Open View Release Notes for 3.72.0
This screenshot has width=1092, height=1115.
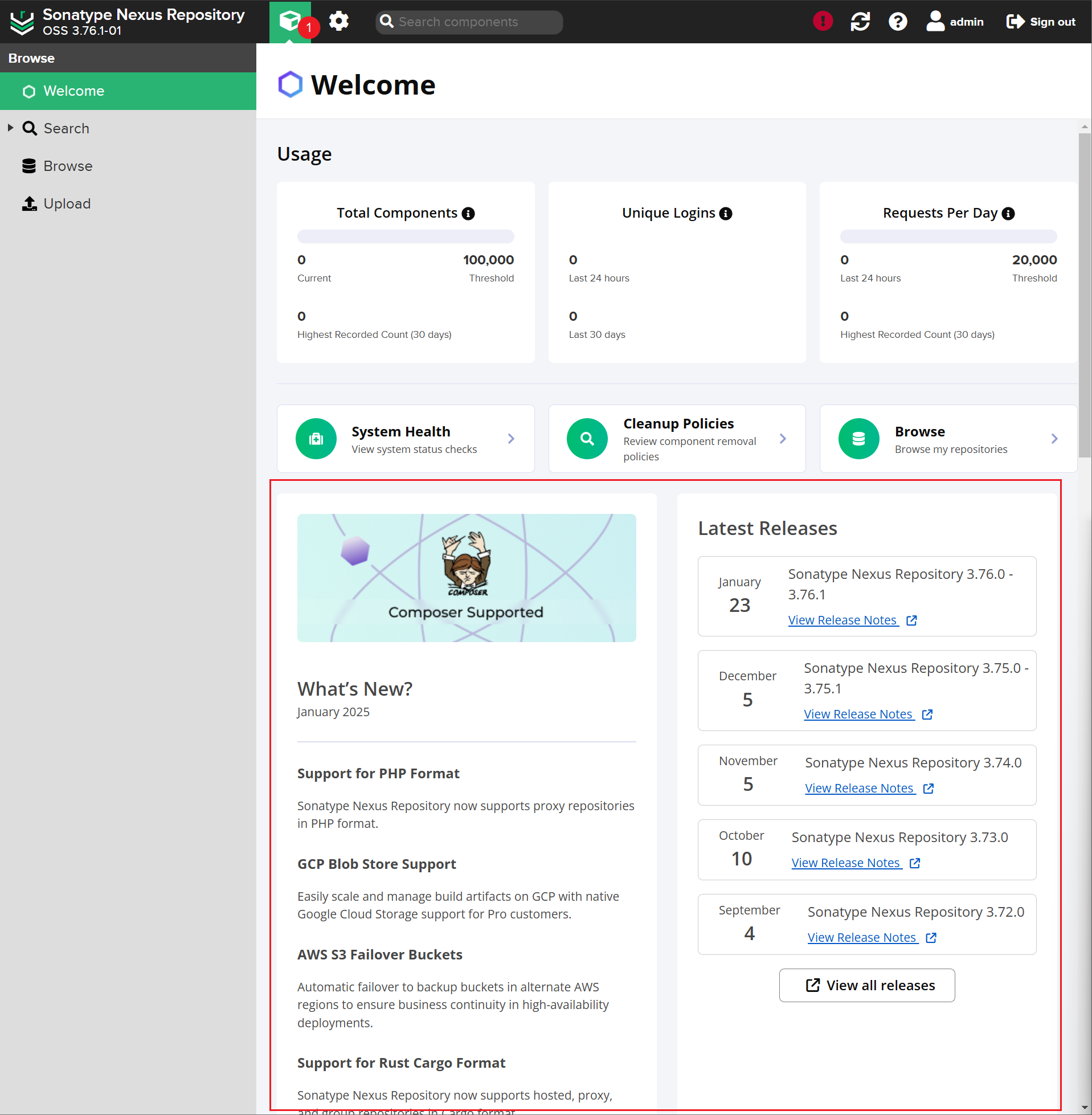tap(862, 938)
